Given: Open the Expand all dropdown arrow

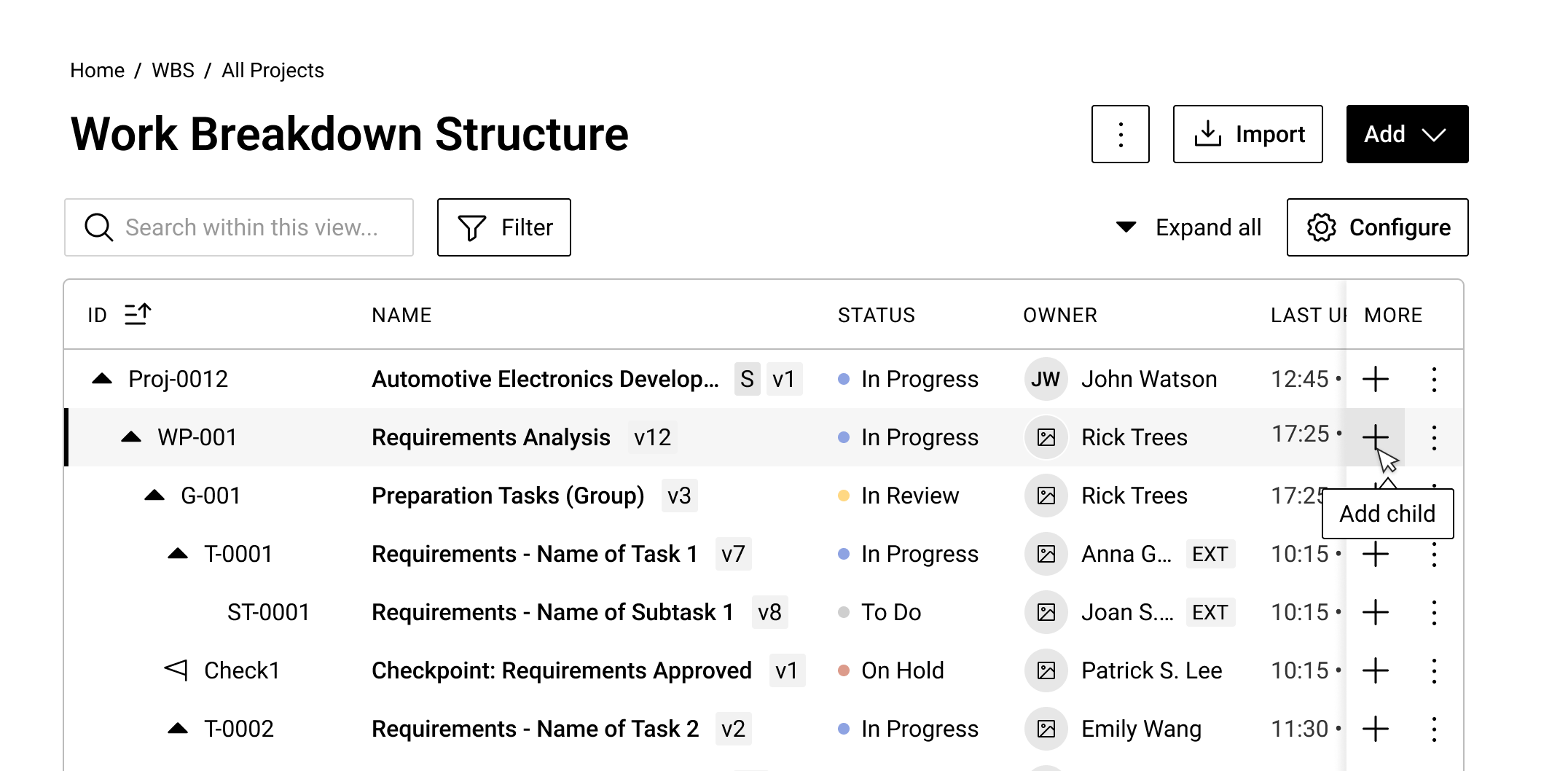Looking at the screenshot, I should point(1126,227).
